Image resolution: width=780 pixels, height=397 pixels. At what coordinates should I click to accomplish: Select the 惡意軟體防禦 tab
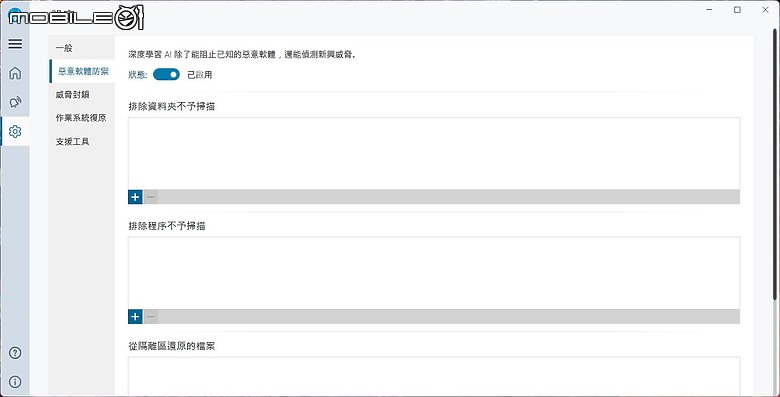click(x=82, y=71)
